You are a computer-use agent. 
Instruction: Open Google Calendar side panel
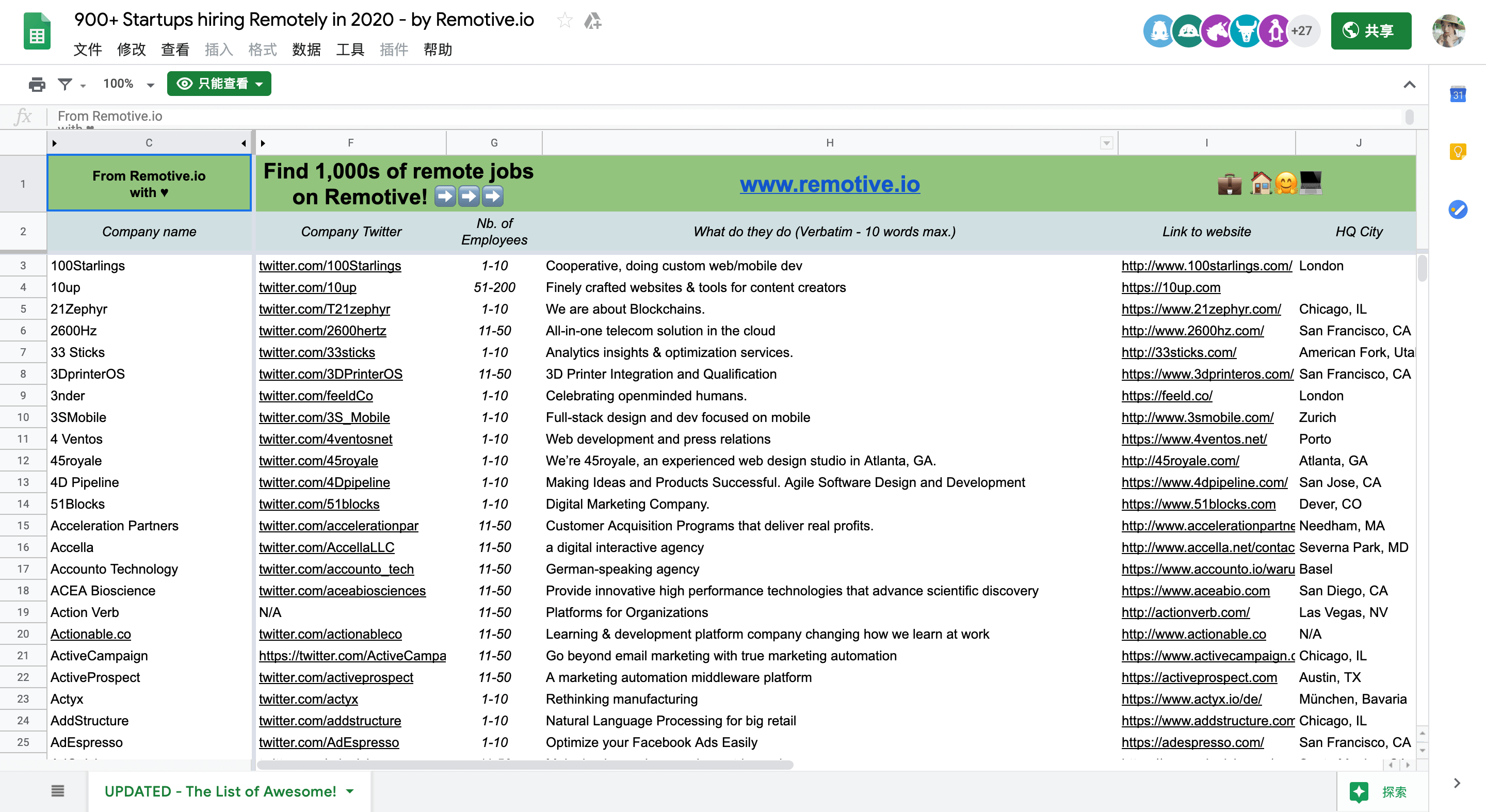point(1458,94)
